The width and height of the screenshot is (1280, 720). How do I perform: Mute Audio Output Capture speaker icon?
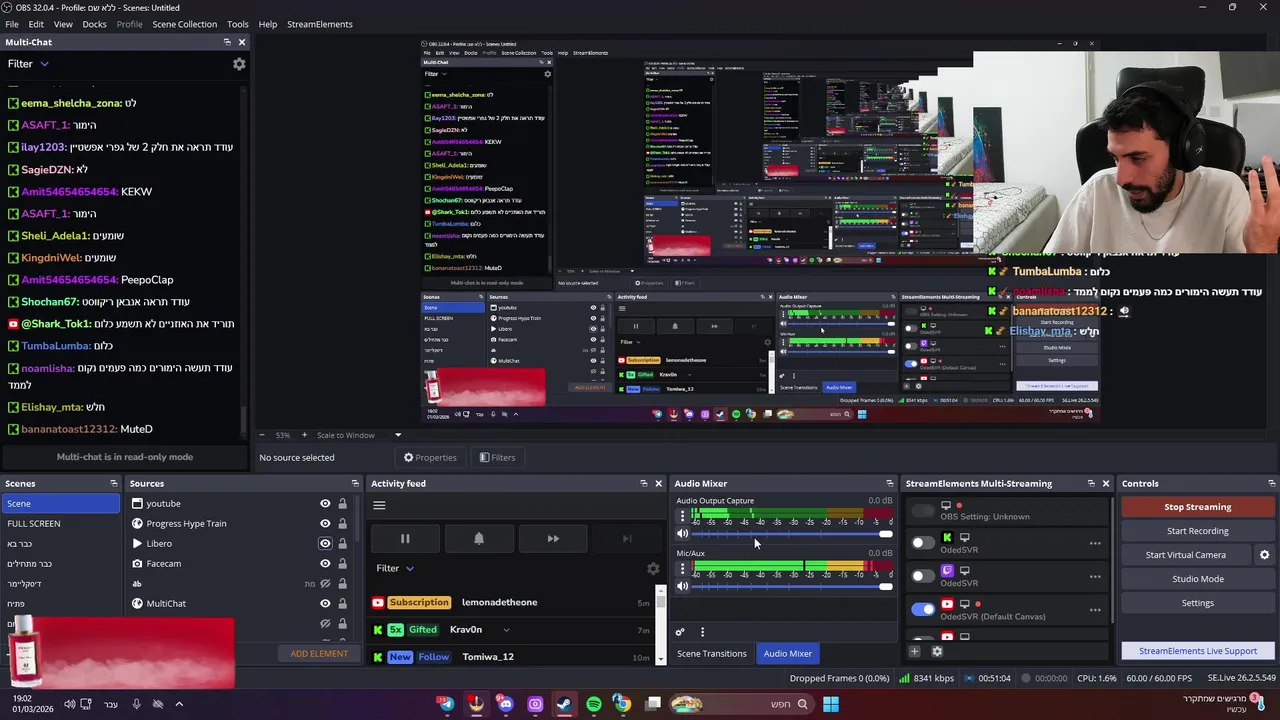click(683, 534)
